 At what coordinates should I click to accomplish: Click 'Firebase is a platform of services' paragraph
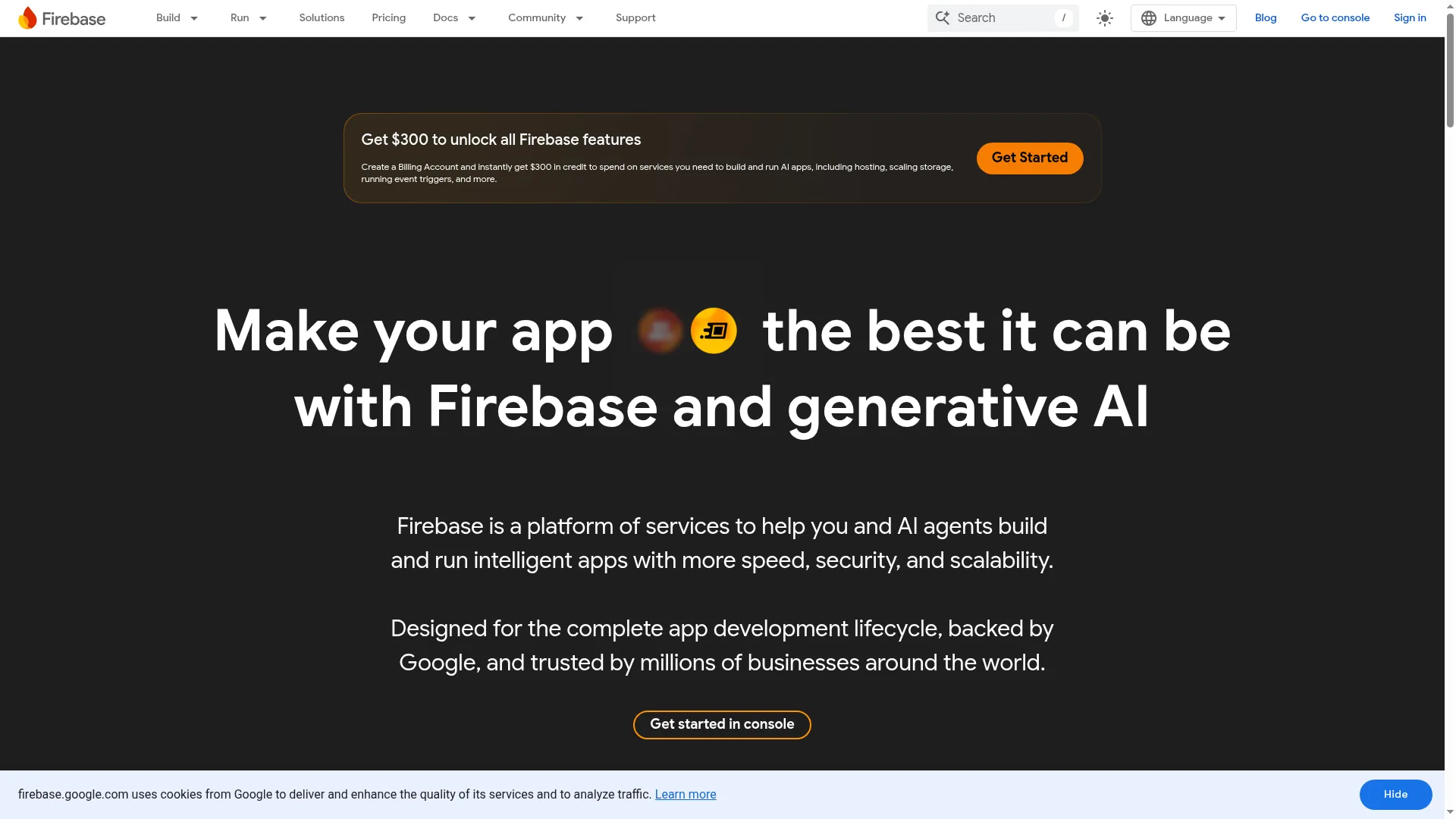click(x=722, y=543)
